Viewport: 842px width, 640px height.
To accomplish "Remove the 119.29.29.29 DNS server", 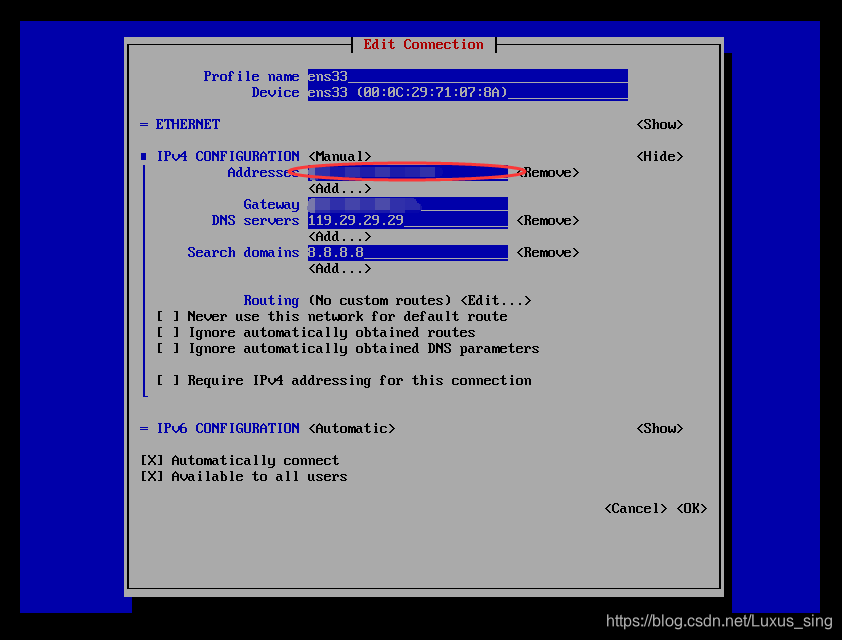I will click(548, 221).
